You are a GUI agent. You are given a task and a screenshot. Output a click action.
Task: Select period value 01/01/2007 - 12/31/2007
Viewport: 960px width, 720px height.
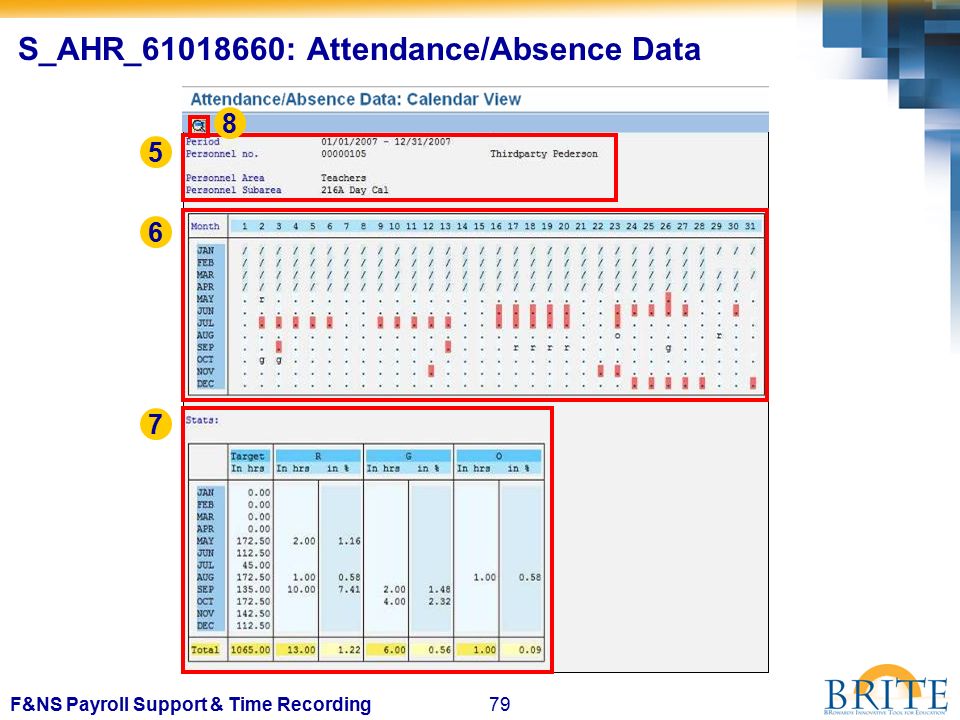pos(386,141)
